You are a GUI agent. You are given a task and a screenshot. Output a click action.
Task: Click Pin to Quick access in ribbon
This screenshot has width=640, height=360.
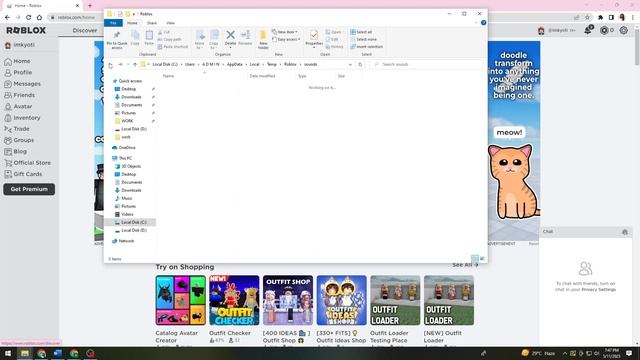tap(117, 40)
